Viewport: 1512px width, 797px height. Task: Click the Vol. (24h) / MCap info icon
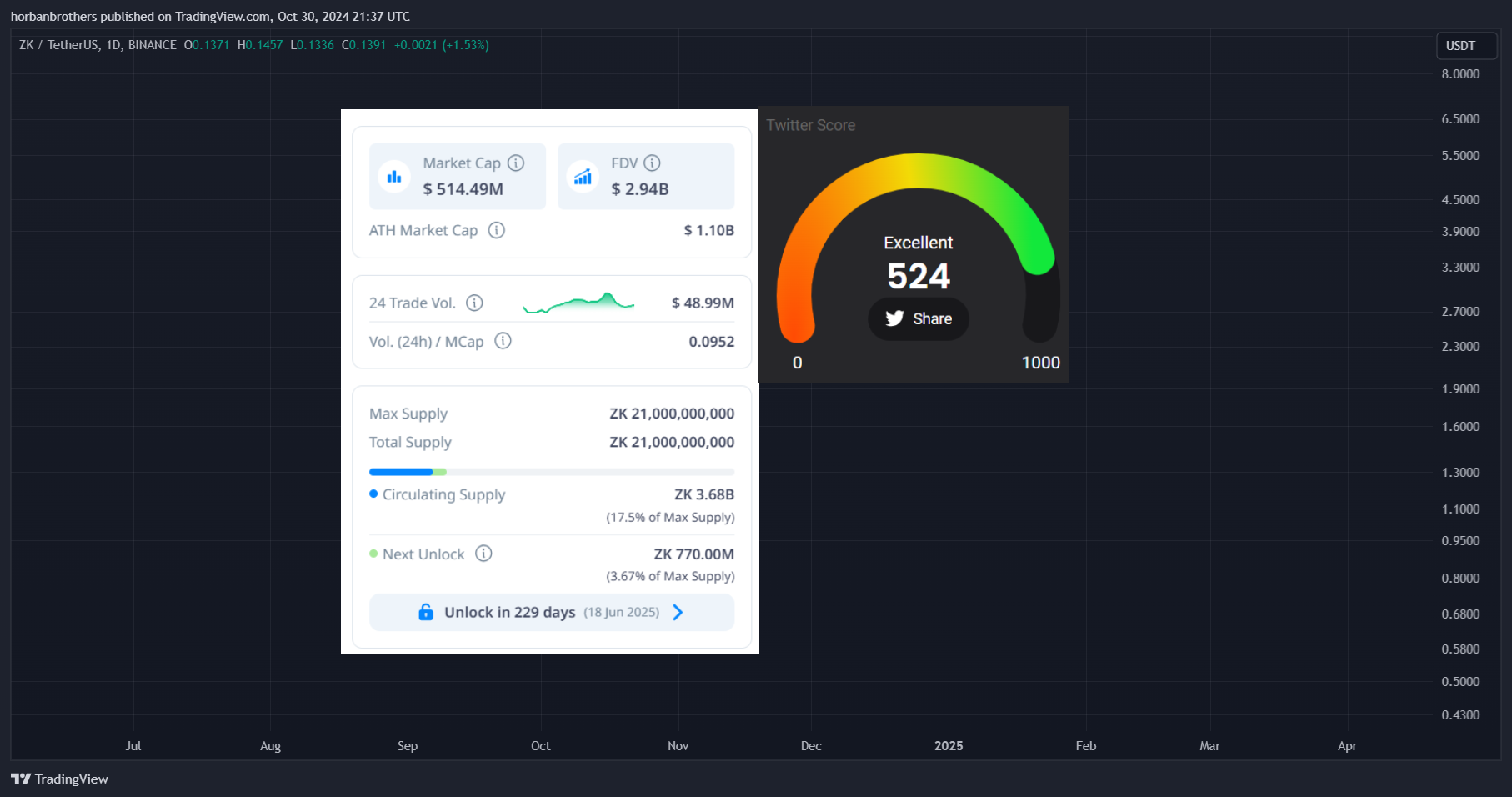503,341
